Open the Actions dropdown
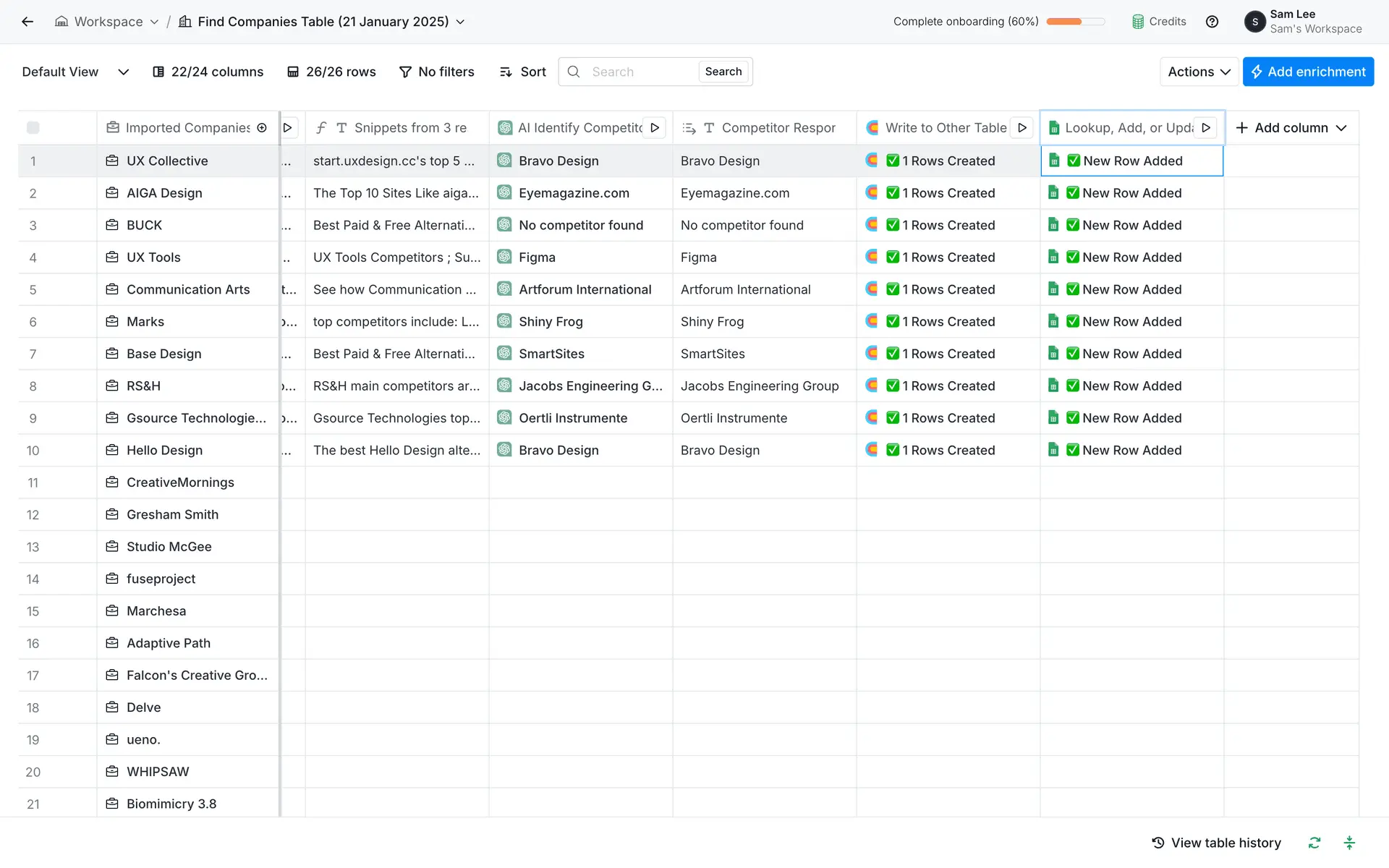The image size is (1389, 868). tap(1199, 72)
